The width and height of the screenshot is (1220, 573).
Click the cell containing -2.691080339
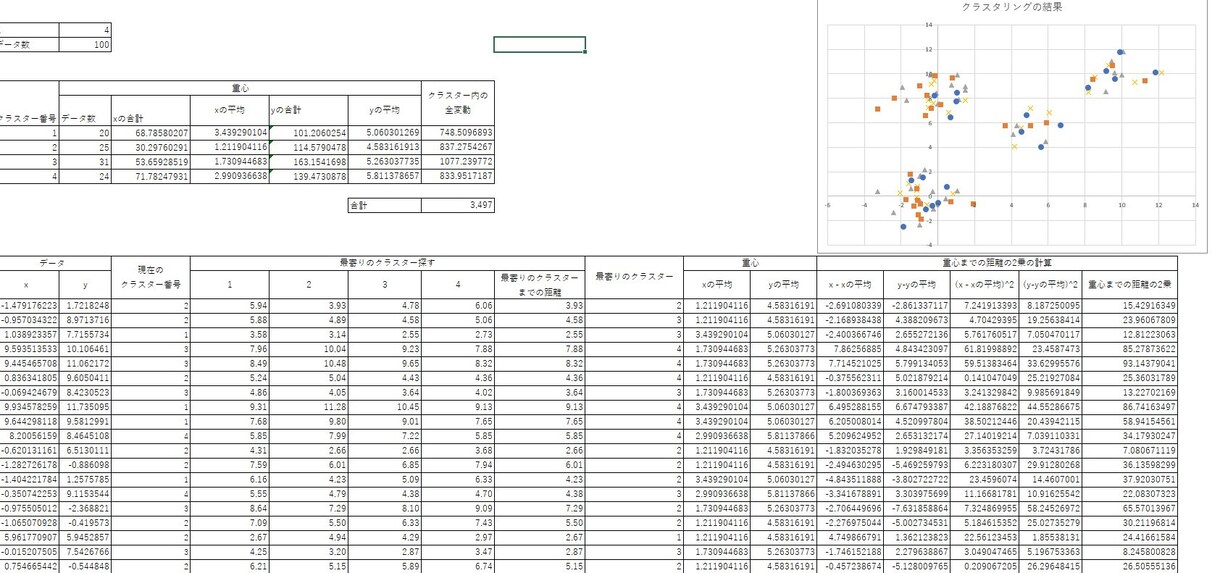point(850,305)
